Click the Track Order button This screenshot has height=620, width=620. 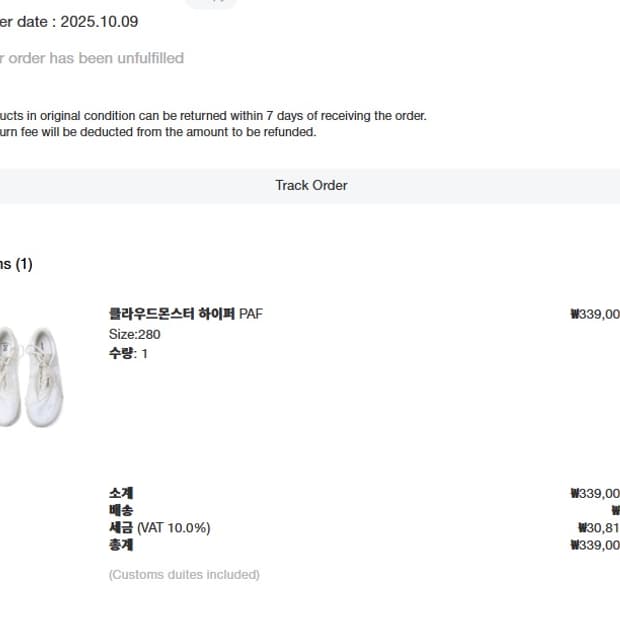(x=311, y=185)
